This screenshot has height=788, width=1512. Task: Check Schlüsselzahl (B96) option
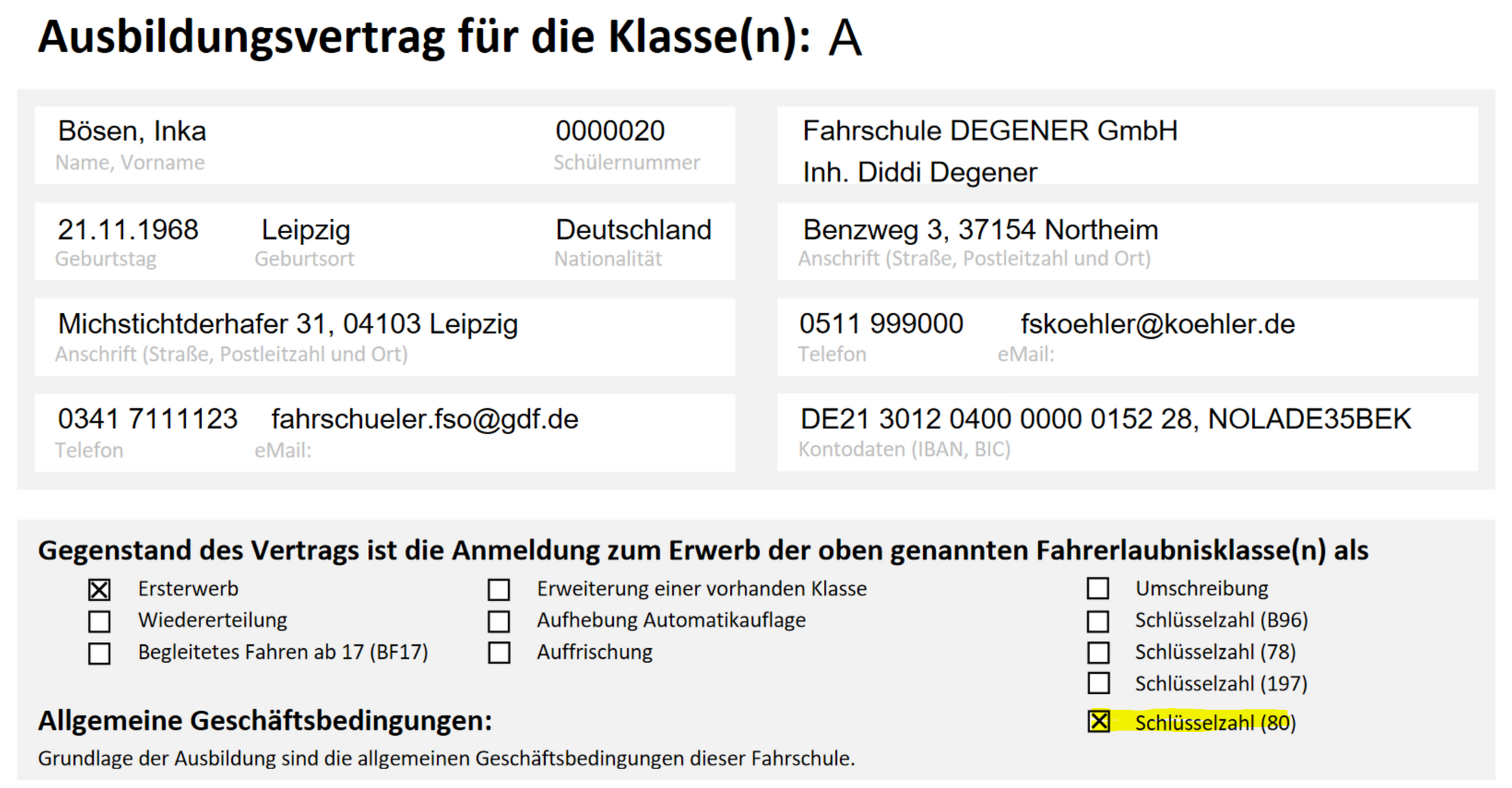pyautogui.click(x=1098, y=621)
